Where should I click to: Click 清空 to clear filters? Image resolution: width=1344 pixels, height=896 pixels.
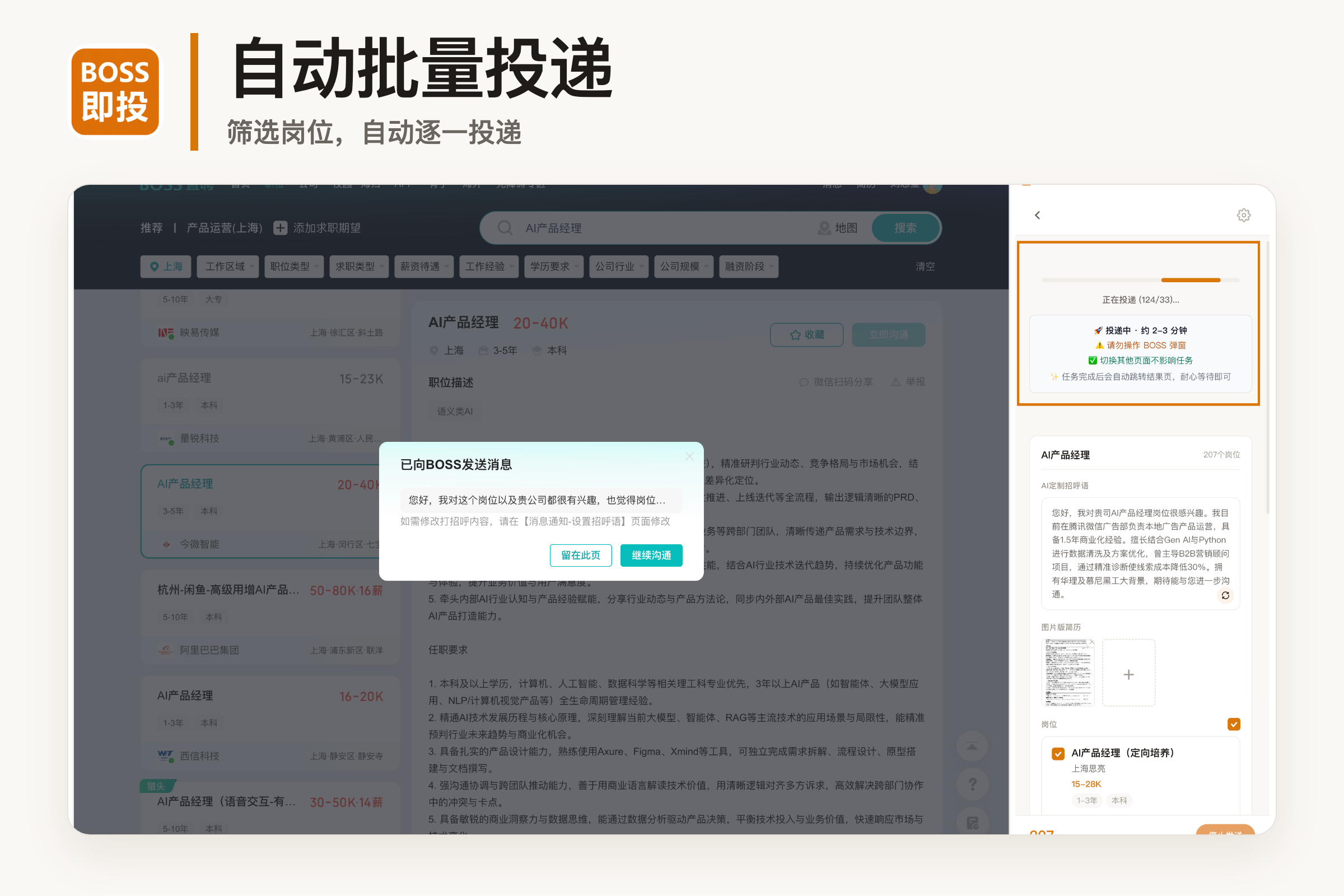click(925, 267)
